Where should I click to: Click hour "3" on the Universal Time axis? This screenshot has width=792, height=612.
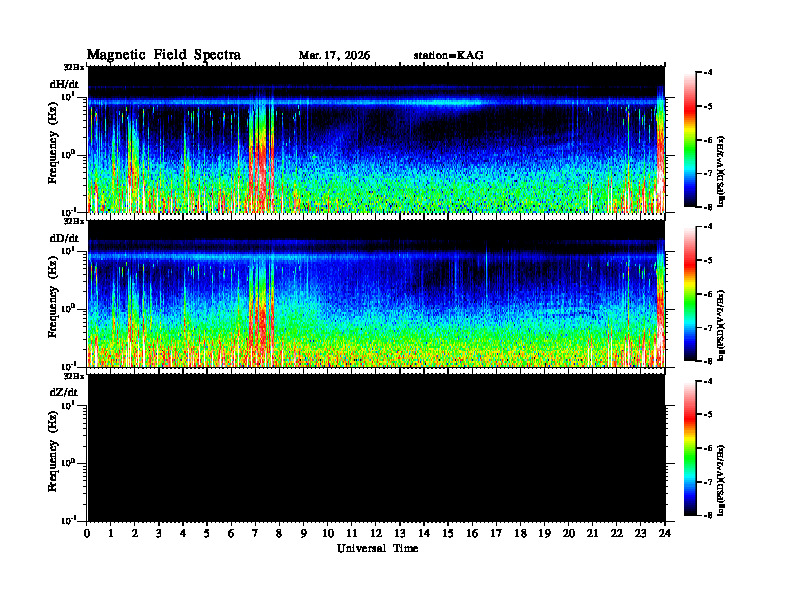[x=159, y=534]
